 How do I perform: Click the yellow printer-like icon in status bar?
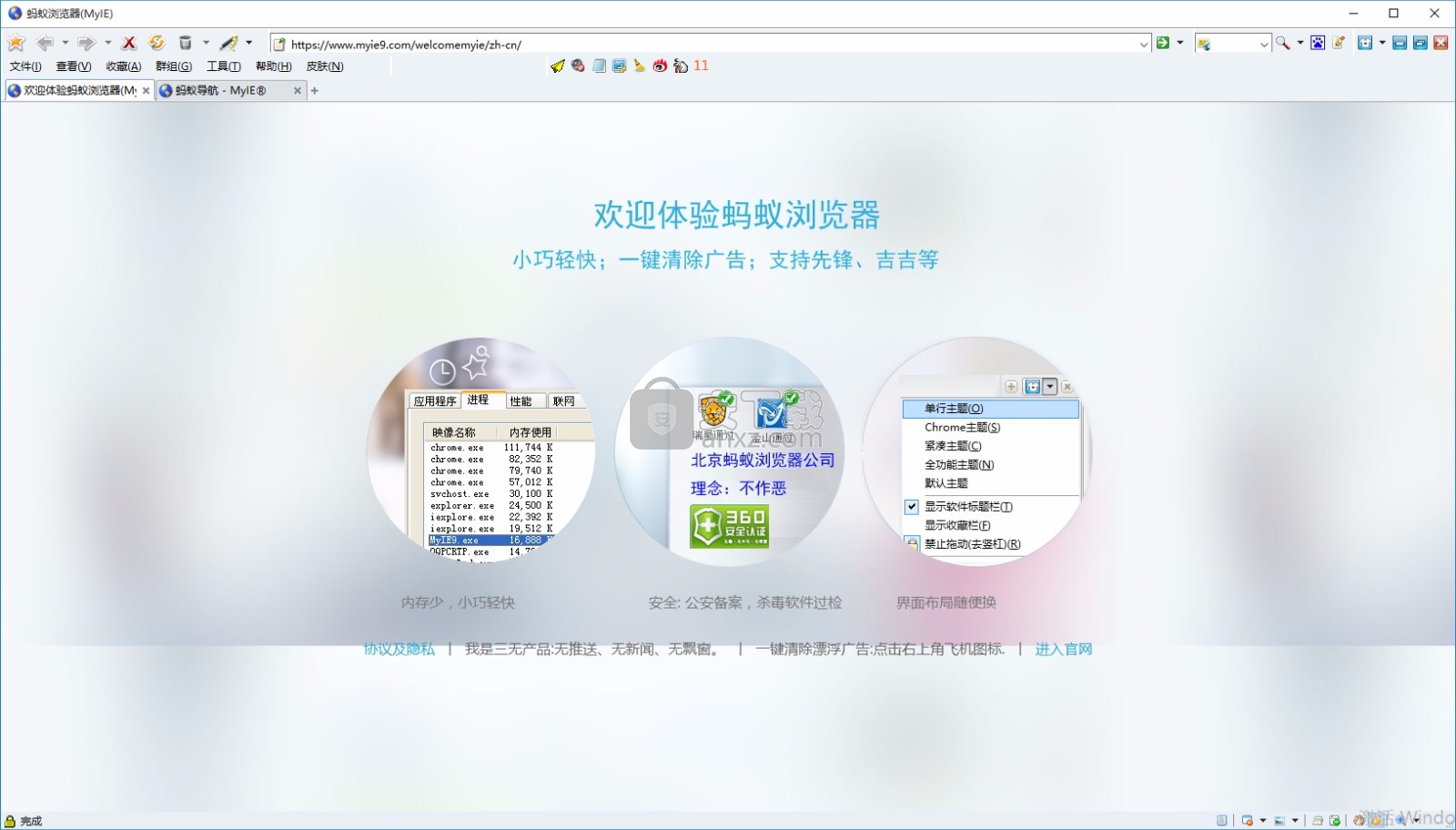point(1317,820)
